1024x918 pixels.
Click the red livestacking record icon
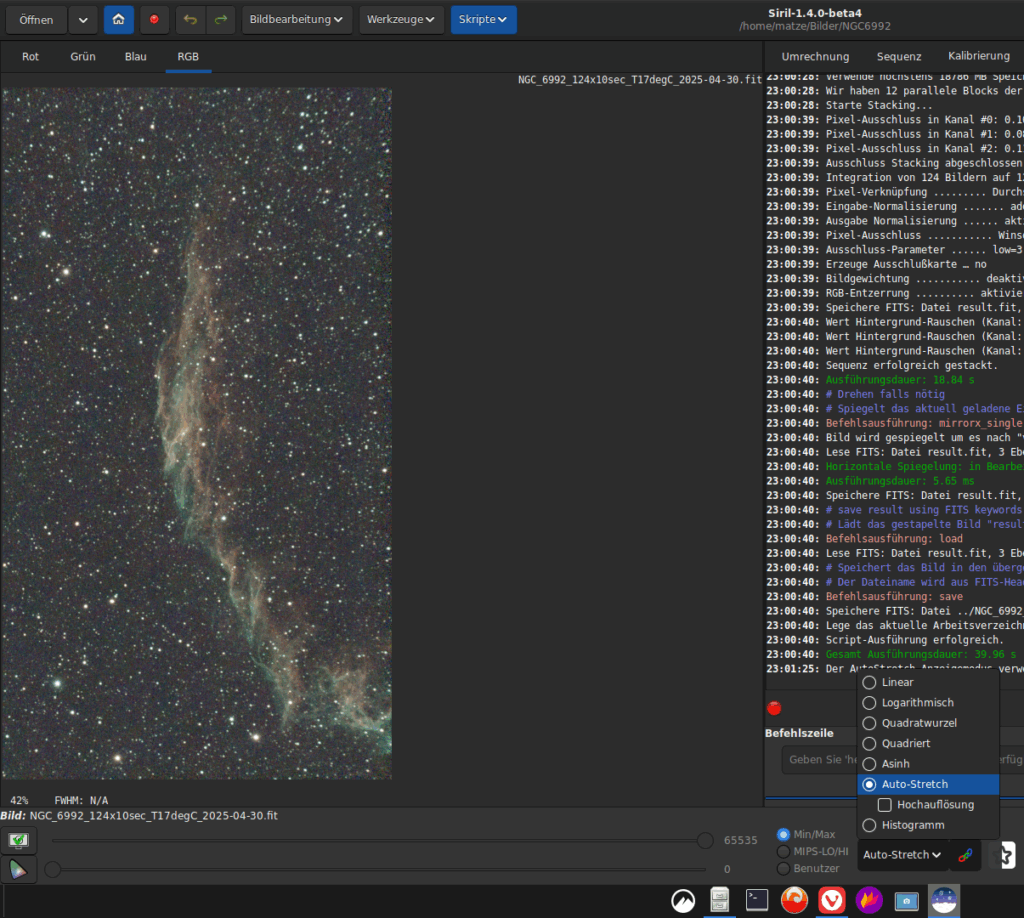click(154, 20)
